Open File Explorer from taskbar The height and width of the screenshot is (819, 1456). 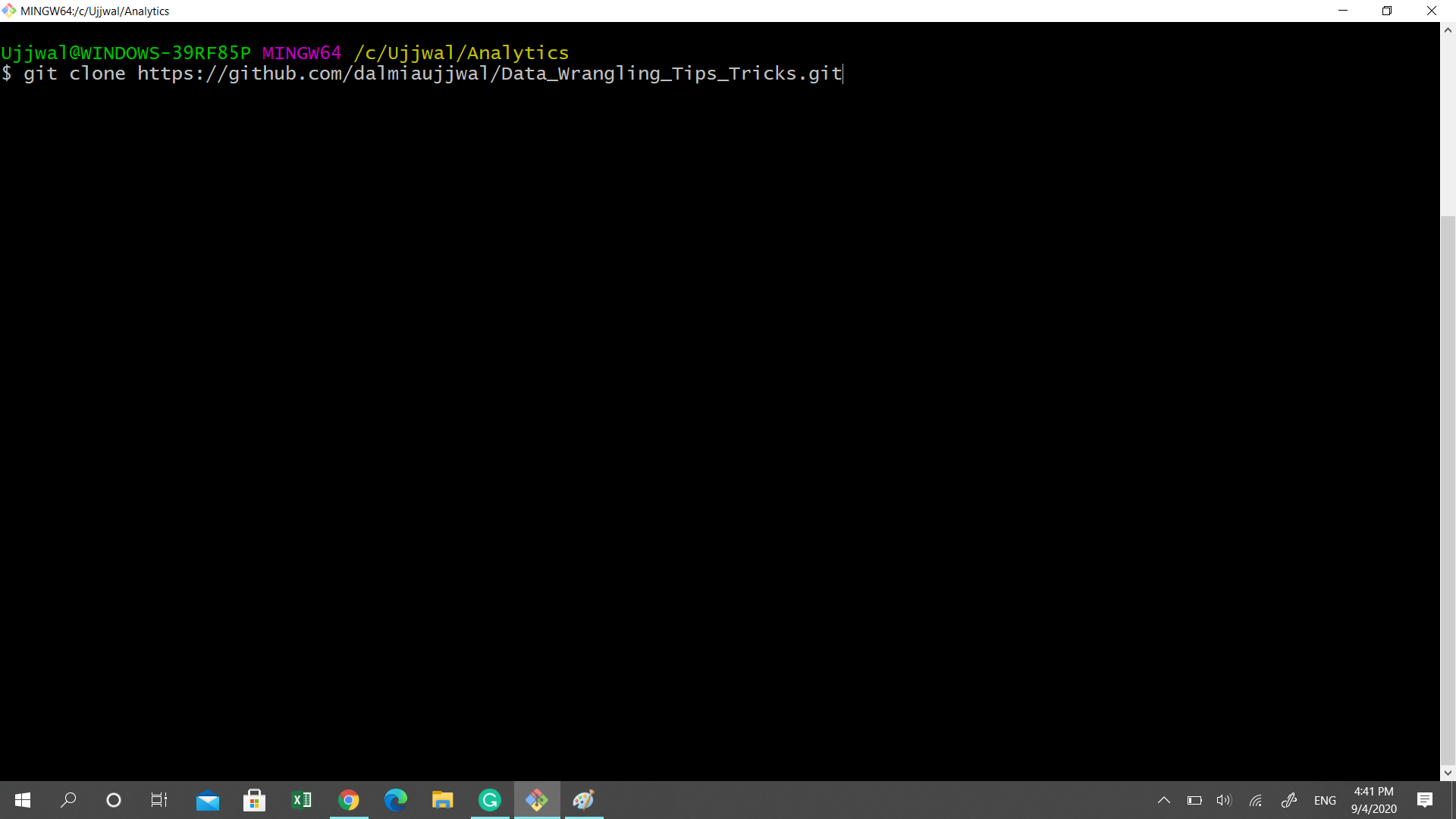point(443,800)
